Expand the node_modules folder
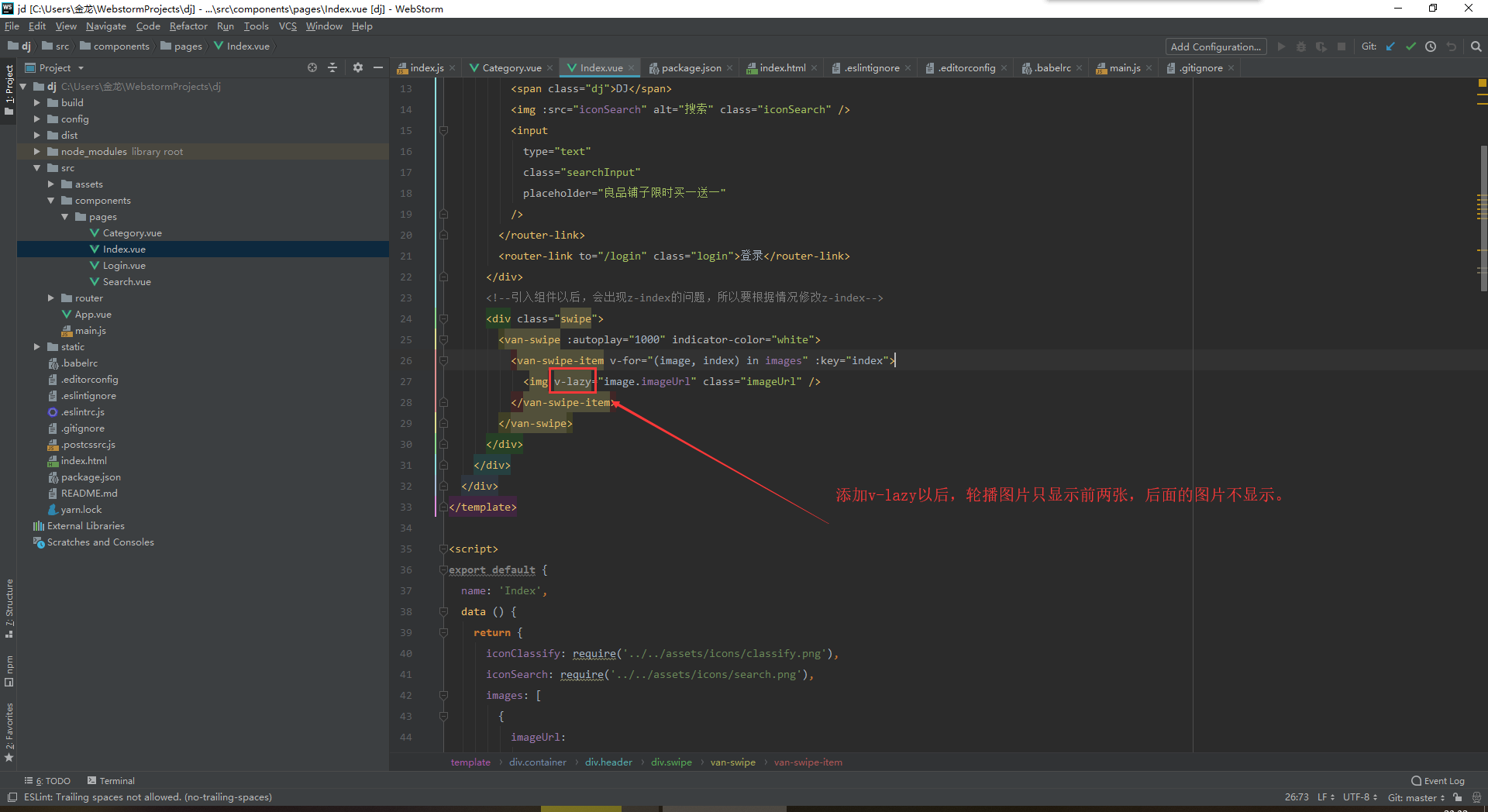 pyautogui.click(x=36, y=151)
